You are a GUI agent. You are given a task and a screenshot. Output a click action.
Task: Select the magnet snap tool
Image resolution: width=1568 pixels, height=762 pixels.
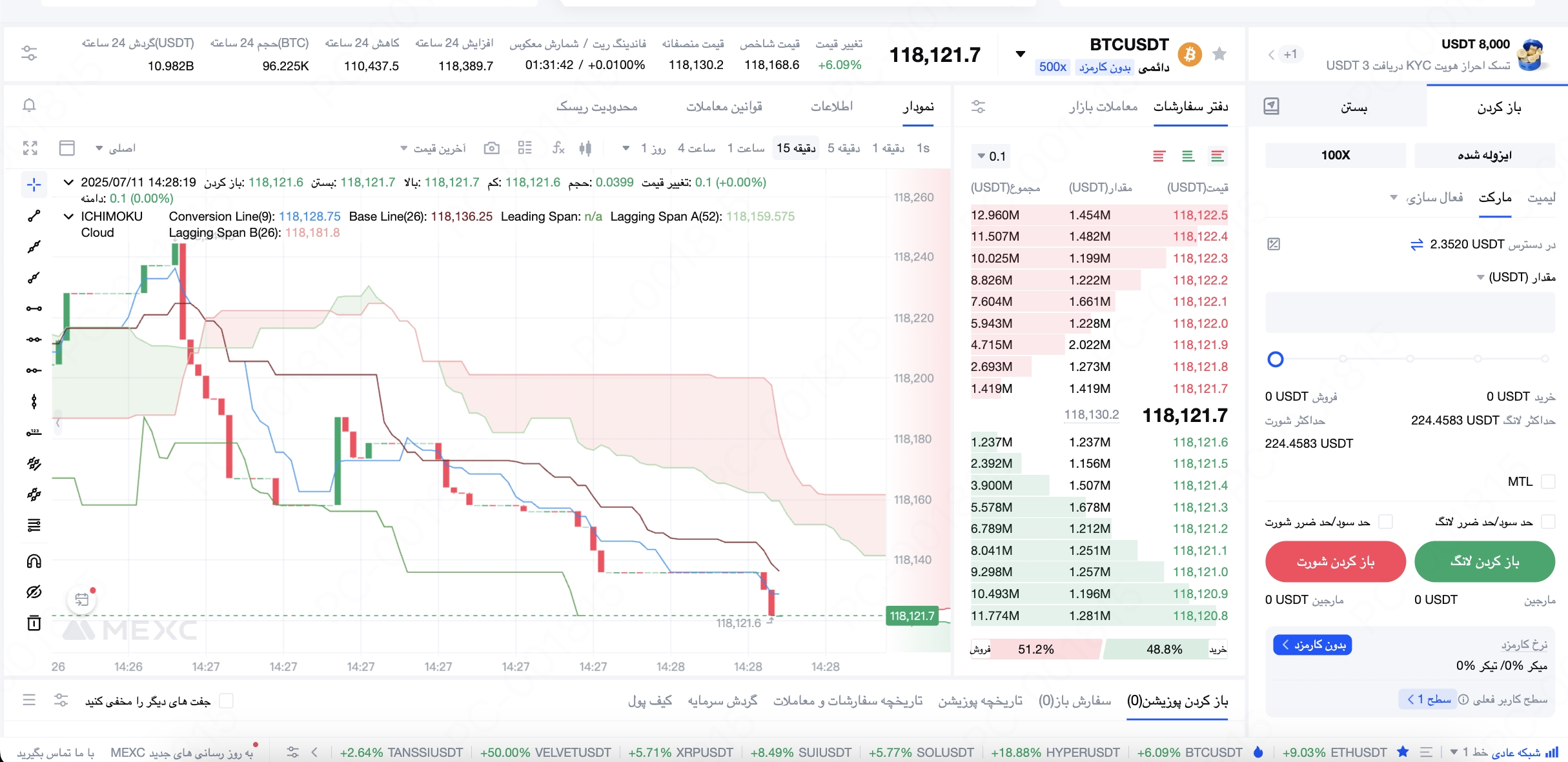point(34,561)
